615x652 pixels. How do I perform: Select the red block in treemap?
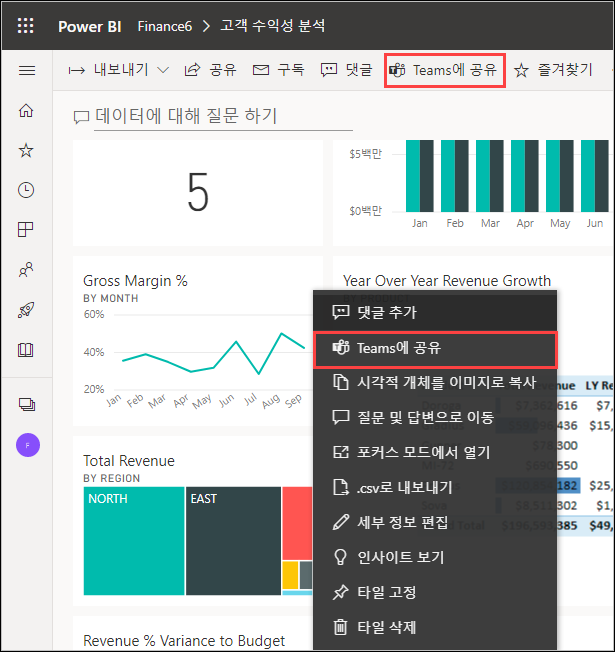coord(297,524)
